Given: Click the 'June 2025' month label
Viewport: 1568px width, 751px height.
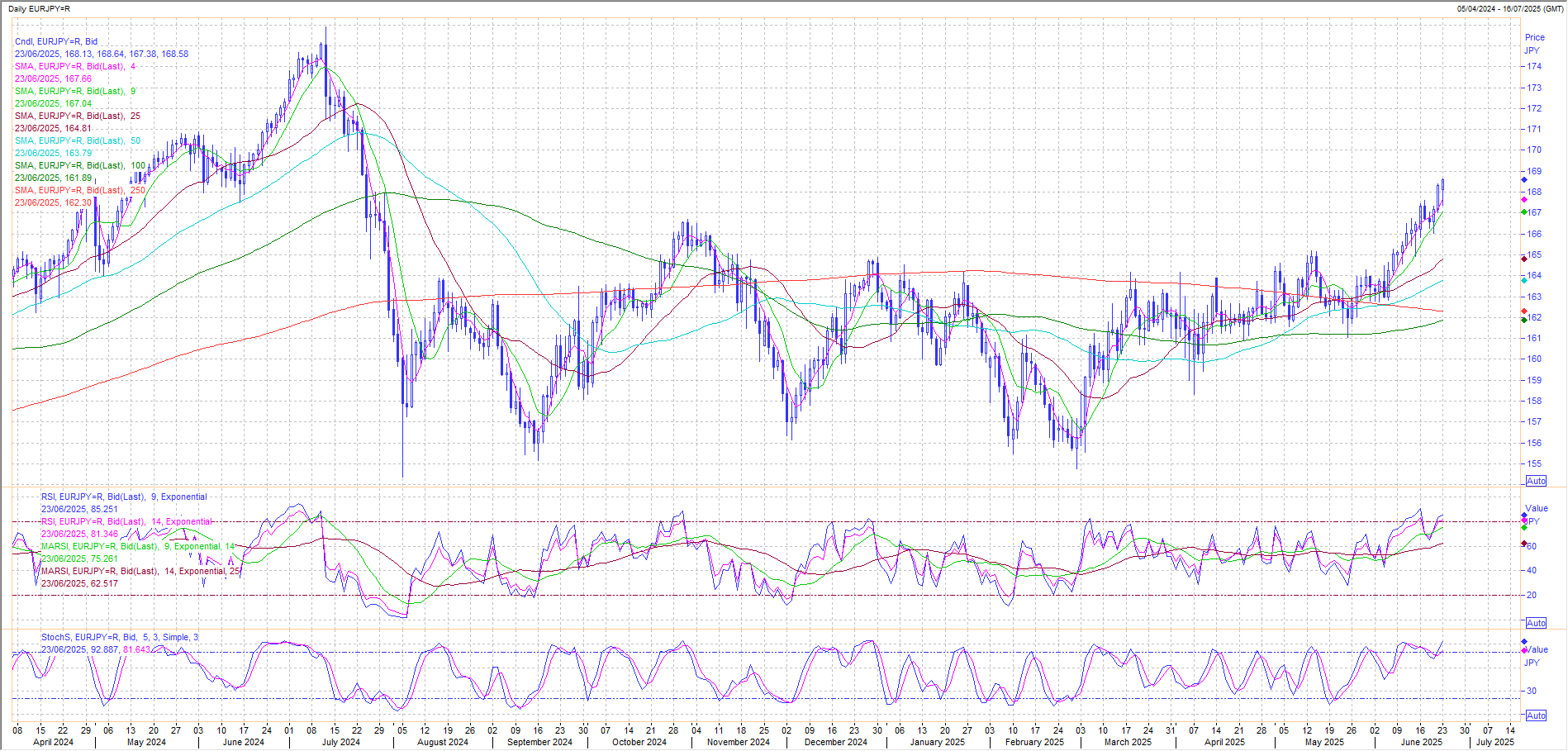Looking at the screenshot, I should 1422,742.
